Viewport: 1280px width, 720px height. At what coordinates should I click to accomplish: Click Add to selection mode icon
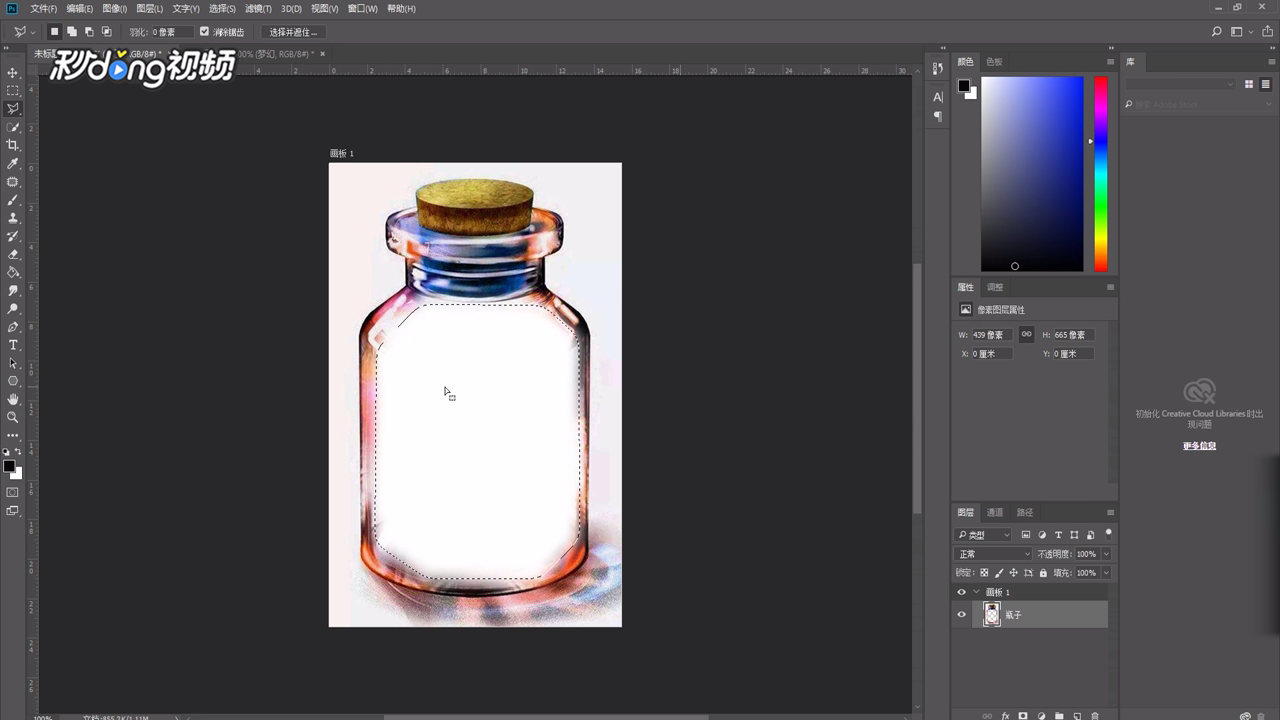click(71, 32)
